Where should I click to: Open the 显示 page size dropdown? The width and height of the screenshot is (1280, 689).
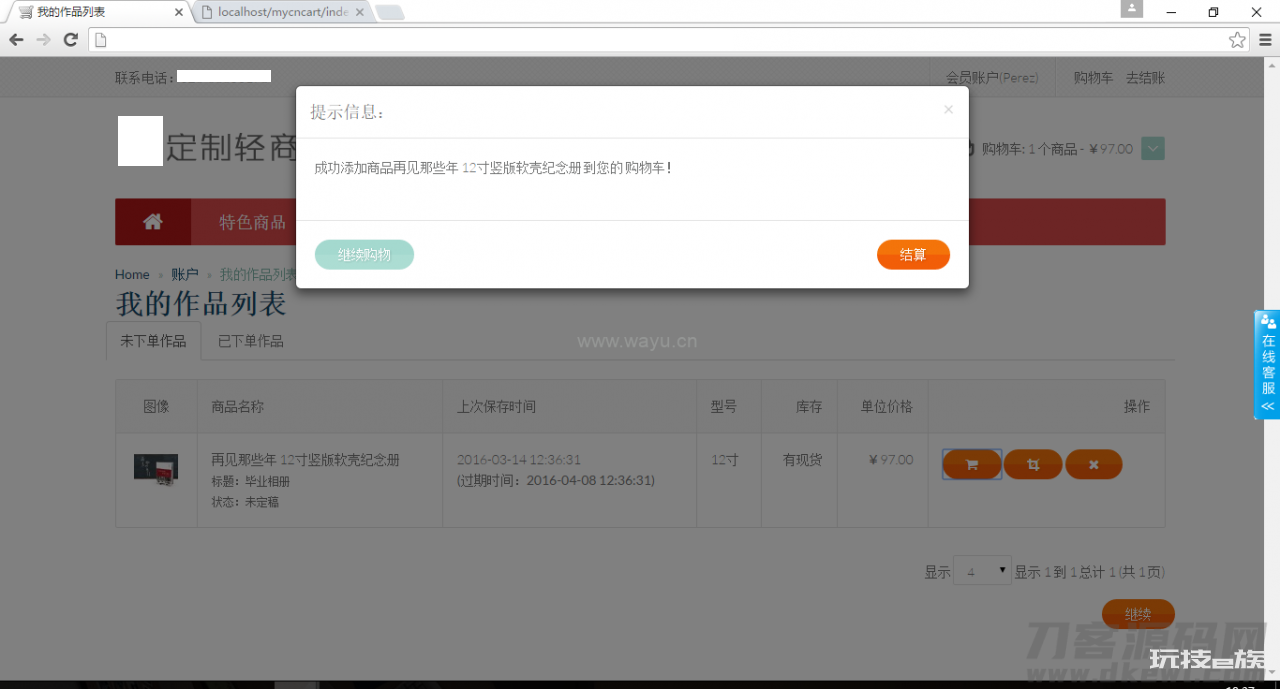click(x=982, y=572)
